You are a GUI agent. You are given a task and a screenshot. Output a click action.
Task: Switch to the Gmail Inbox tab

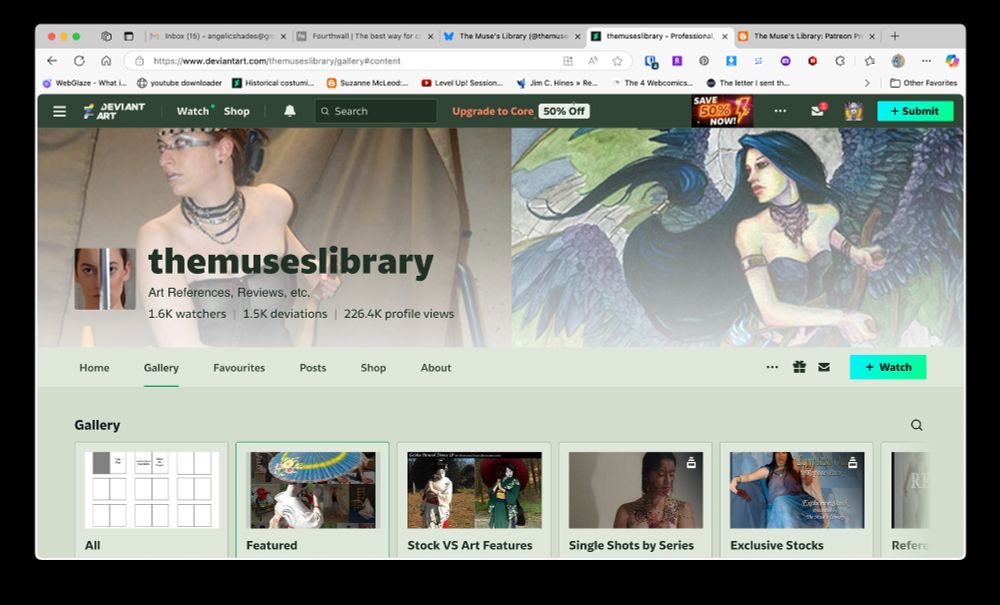click(x=218, y=36)
